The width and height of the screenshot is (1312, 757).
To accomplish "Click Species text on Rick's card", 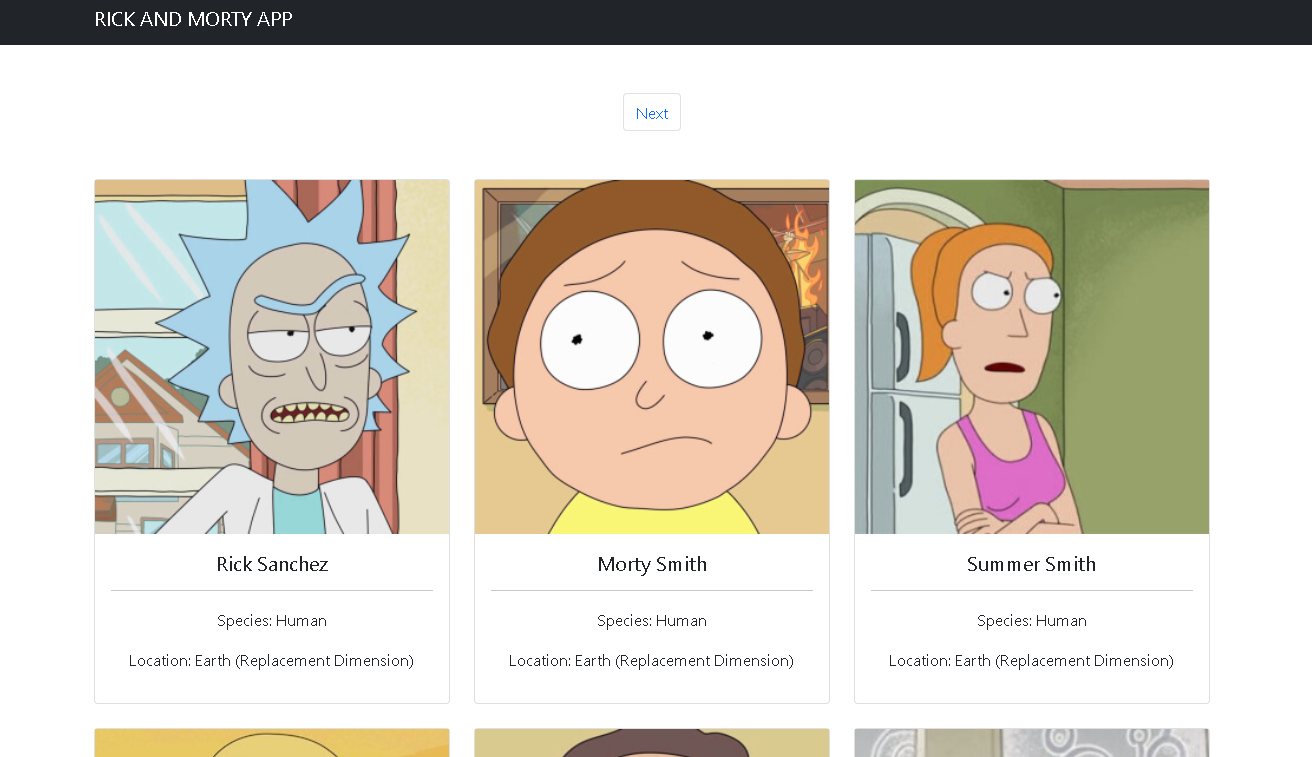I will pos(271,620).
